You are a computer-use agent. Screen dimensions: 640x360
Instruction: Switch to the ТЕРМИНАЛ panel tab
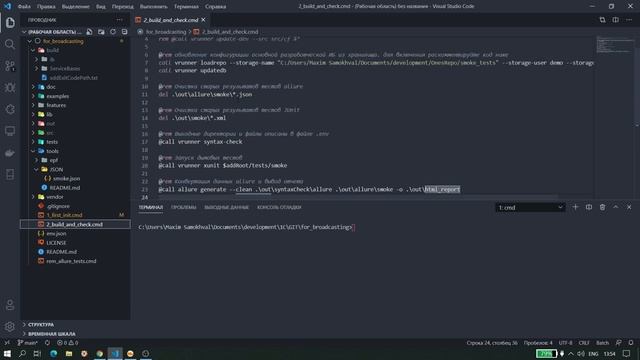[151, 207]
